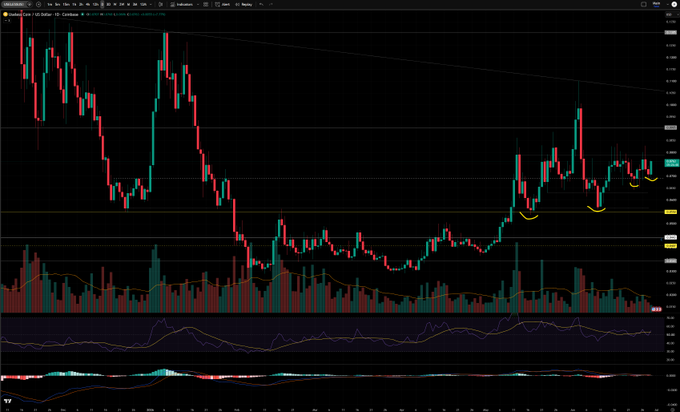Choose the 12M timeframe
This screenshot has height=412, width=680.
[143, 4]
